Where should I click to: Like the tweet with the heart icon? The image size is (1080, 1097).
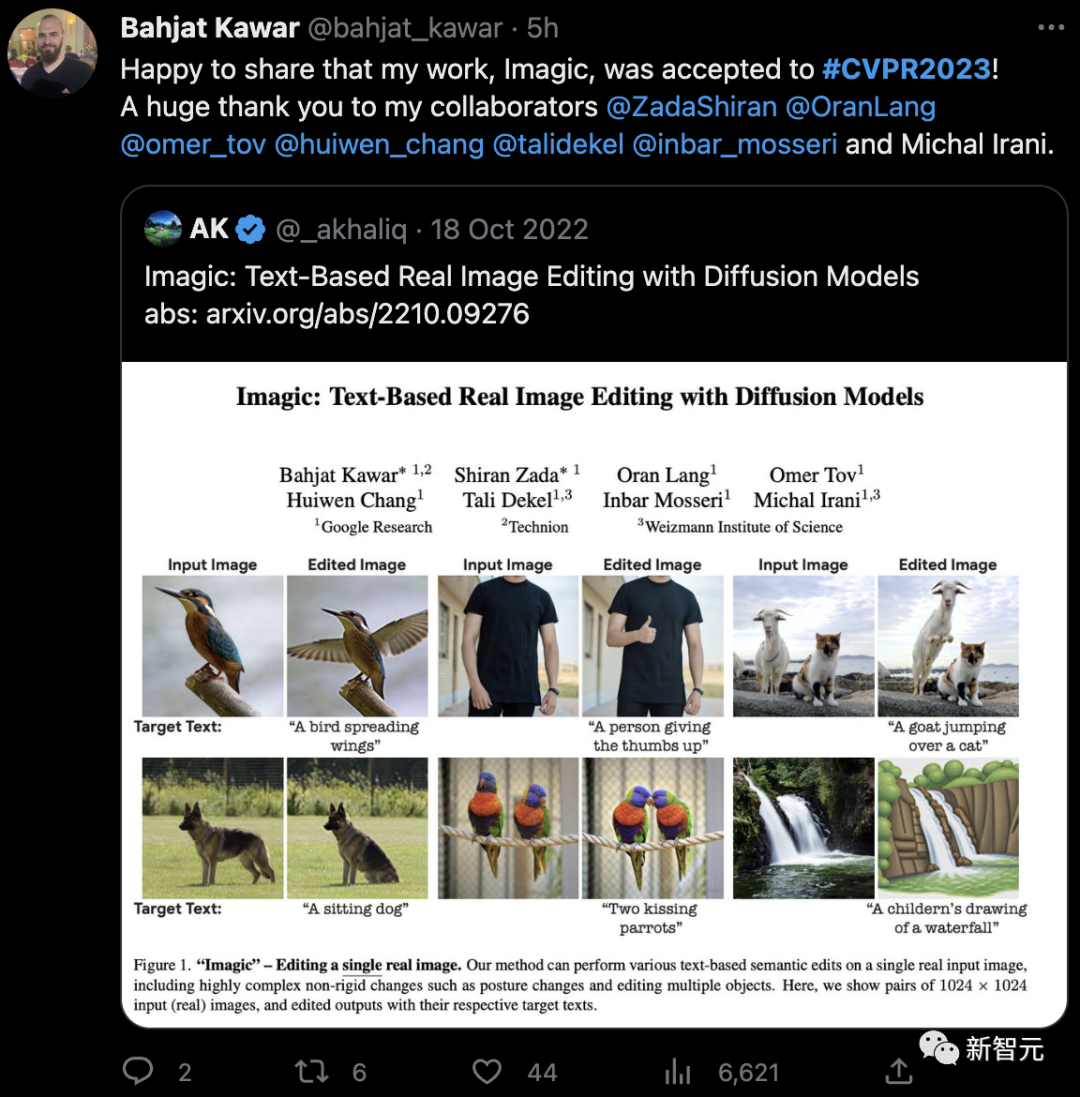click(487, 1072)
